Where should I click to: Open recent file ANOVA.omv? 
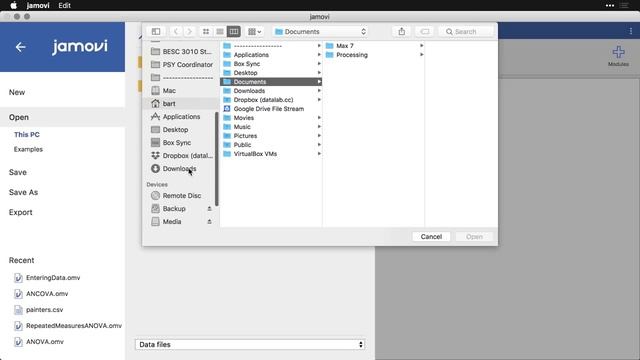tap(39, 342)
